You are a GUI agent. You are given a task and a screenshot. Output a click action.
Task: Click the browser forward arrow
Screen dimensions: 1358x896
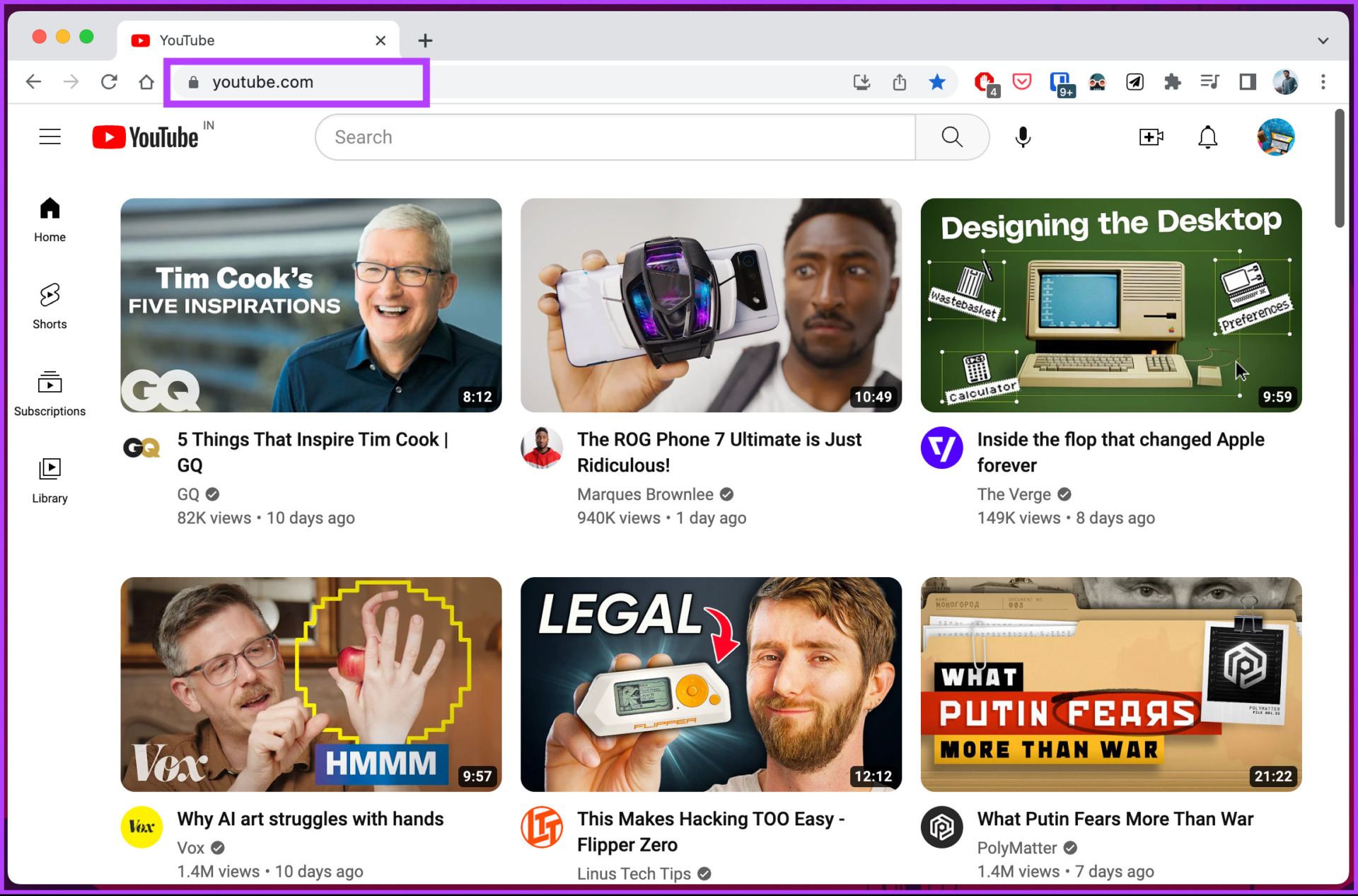[x=71, y=82]
